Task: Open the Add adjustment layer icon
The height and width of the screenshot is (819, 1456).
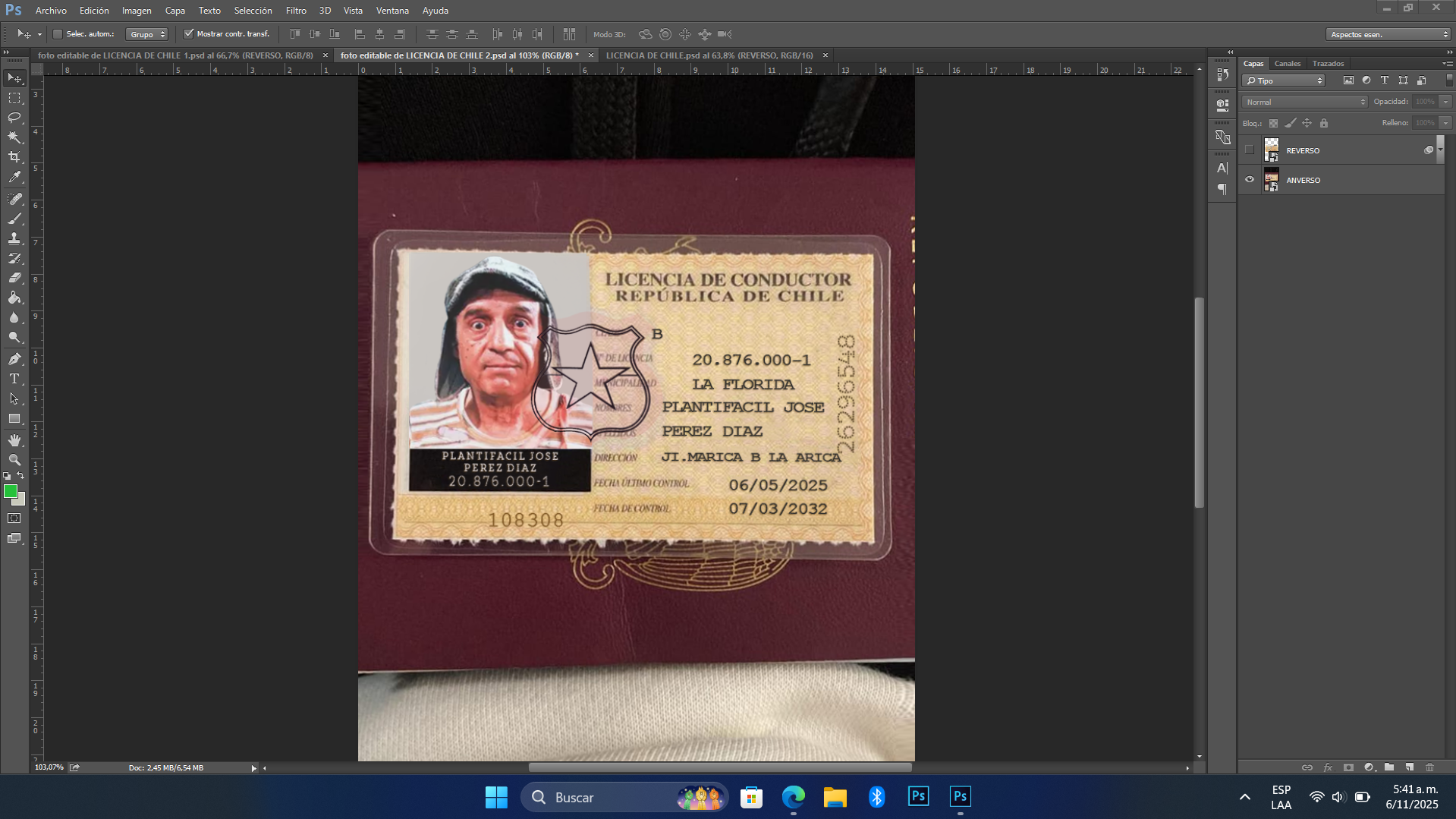Action: pyautogui.click(x=1368, y=767)
